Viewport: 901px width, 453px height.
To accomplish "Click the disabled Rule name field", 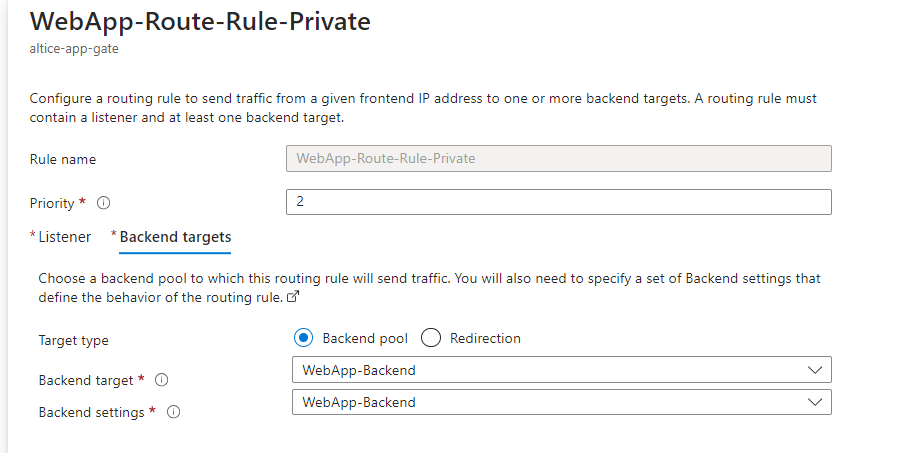I will tap(559, 158).
